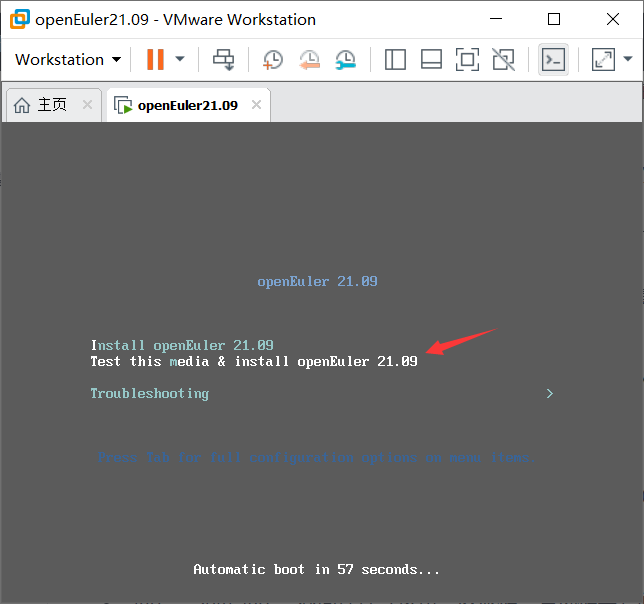This screenshot has width=644, height=604.
Task: Open the snapshot manager
Action: [x=346, y=60]
